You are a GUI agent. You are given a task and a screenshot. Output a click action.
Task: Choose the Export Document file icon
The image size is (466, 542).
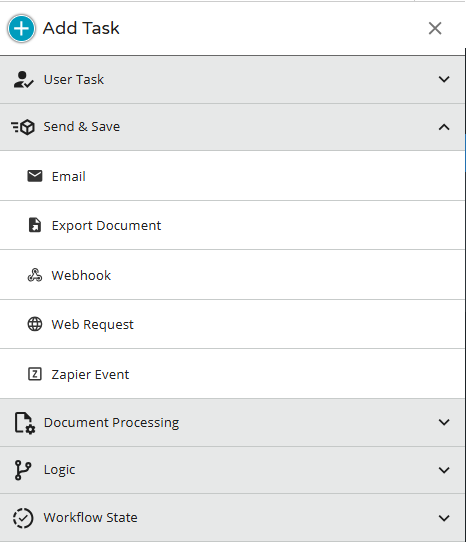(35, 225)
